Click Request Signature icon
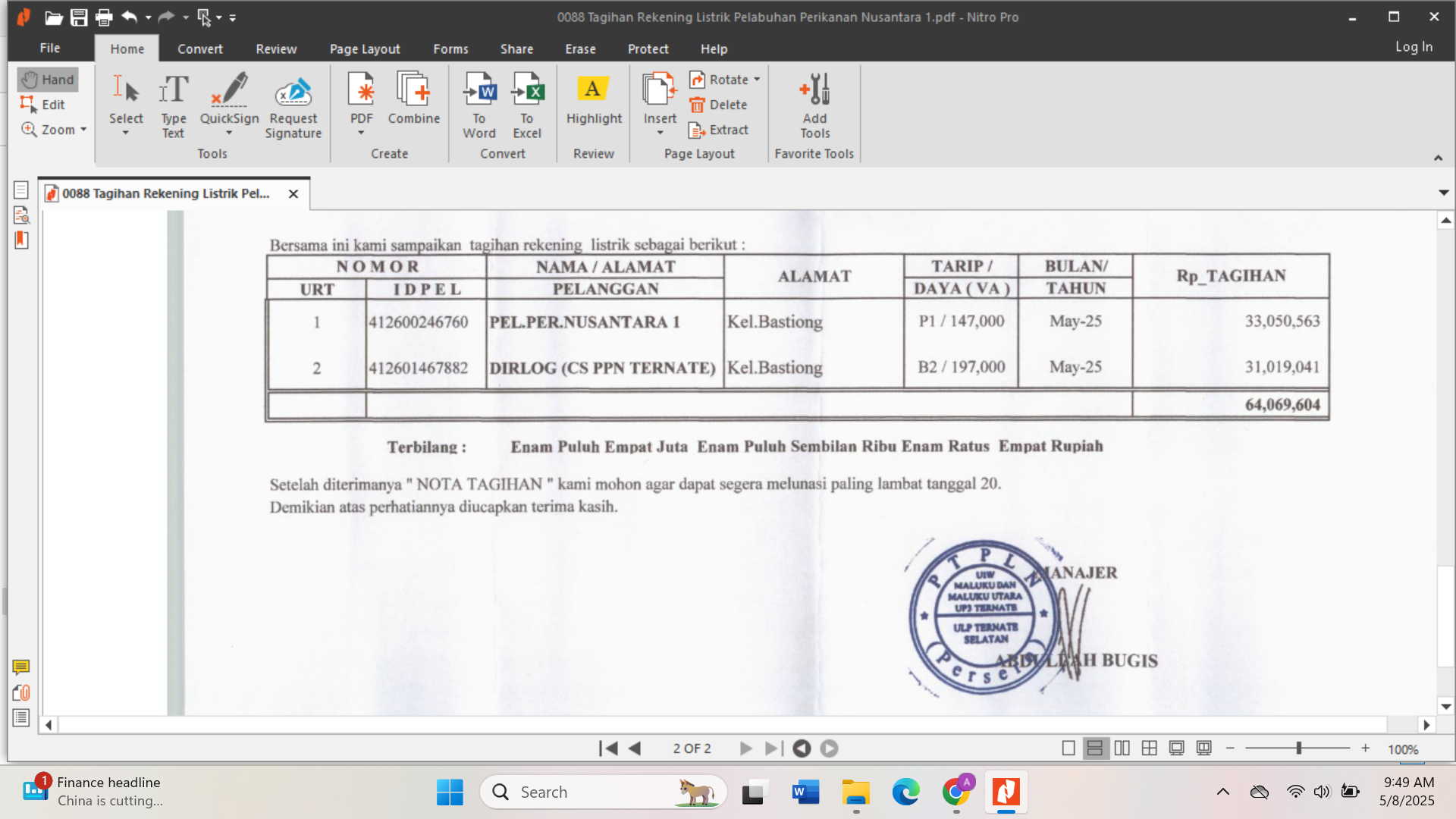Screen dimensions: 1456x819 click(293, 93)
